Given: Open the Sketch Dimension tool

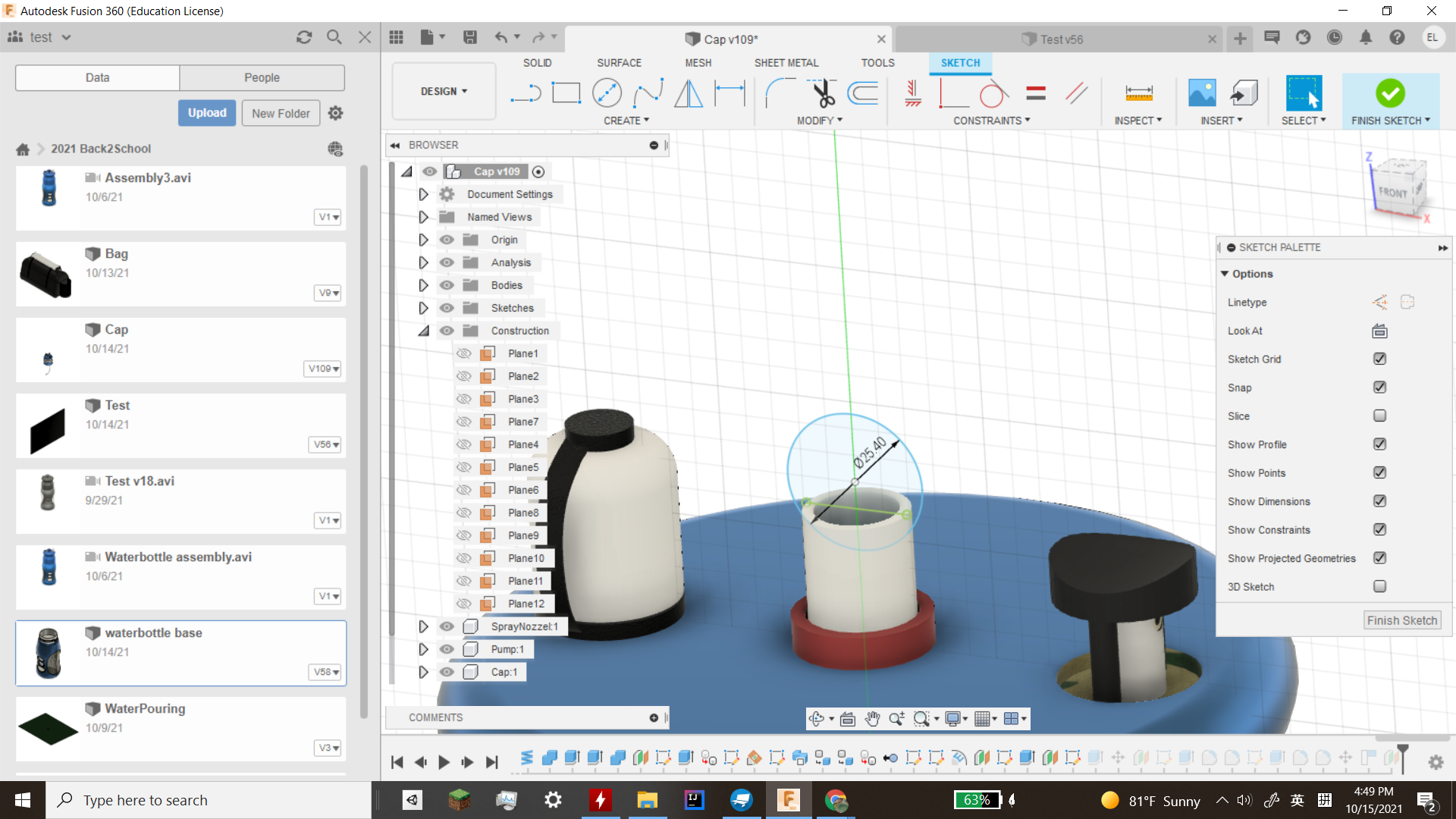Looking at the screenshot, I should click(730, 93).
